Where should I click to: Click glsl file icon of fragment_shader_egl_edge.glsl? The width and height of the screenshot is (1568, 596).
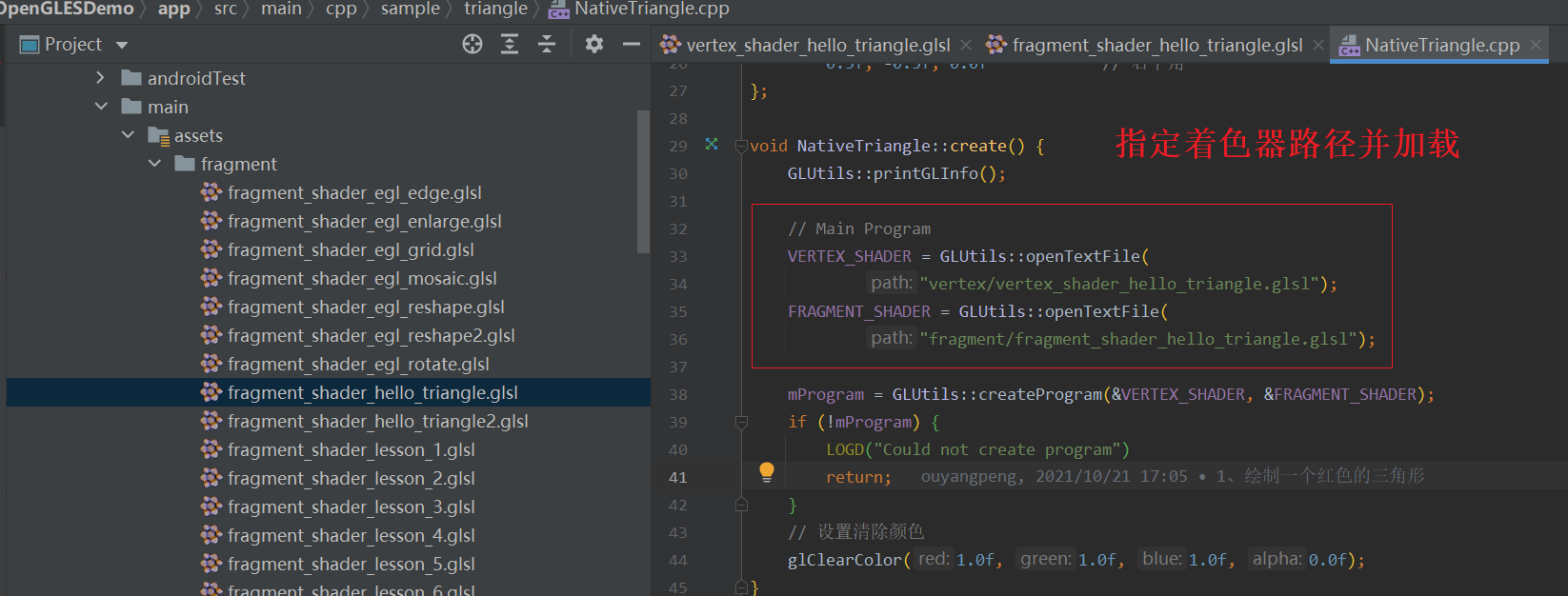(211, 192)
